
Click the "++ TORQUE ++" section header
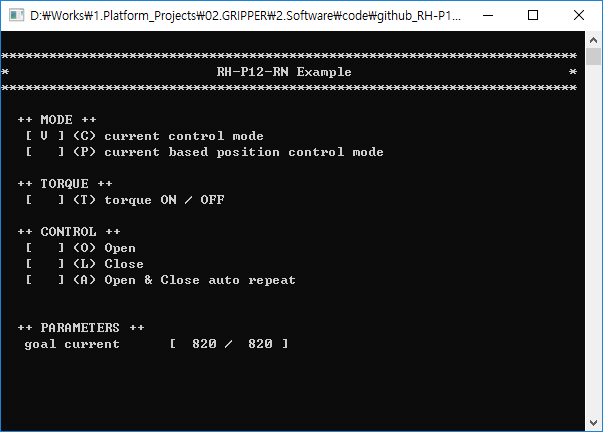[x=64, y=184]
